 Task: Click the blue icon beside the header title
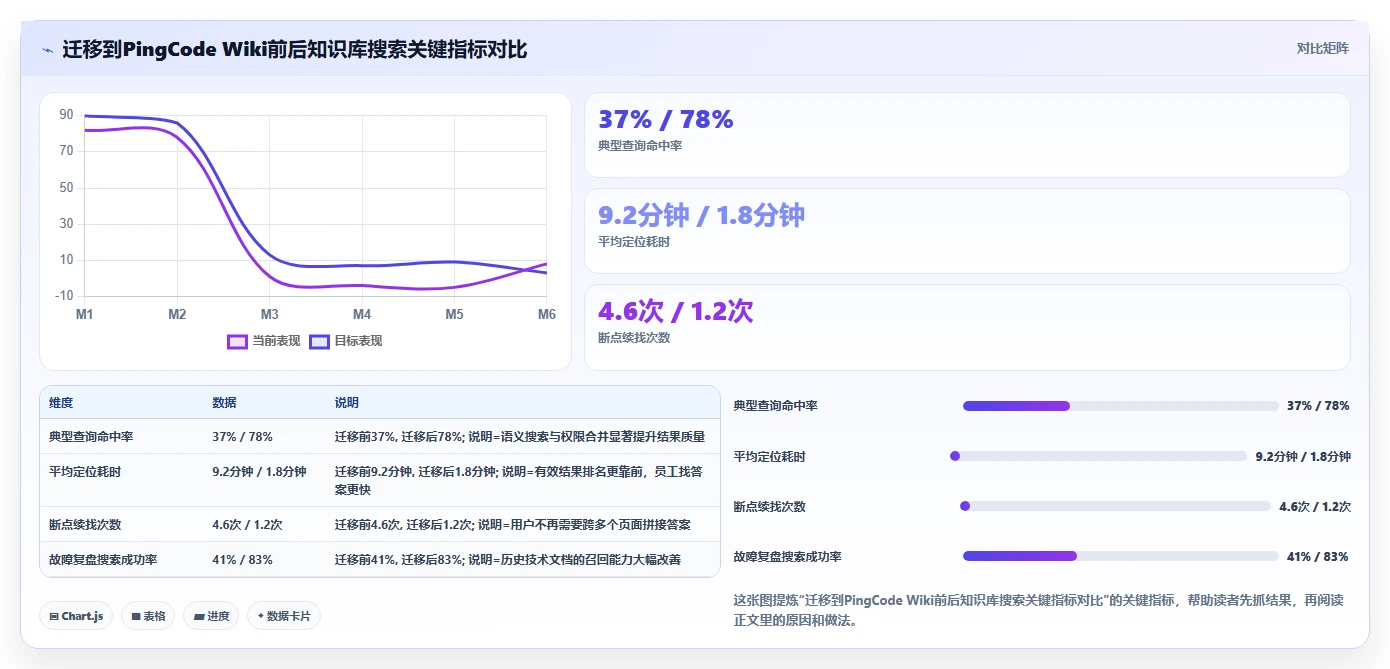coord(47,50)
